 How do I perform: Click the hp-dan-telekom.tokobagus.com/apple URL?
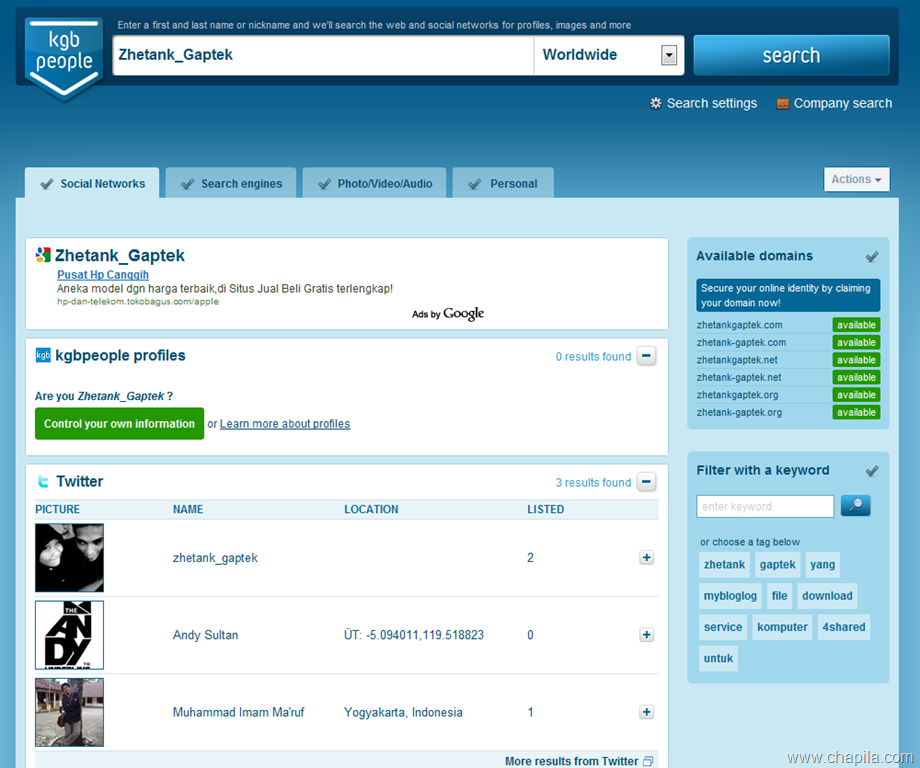point(138,302)
